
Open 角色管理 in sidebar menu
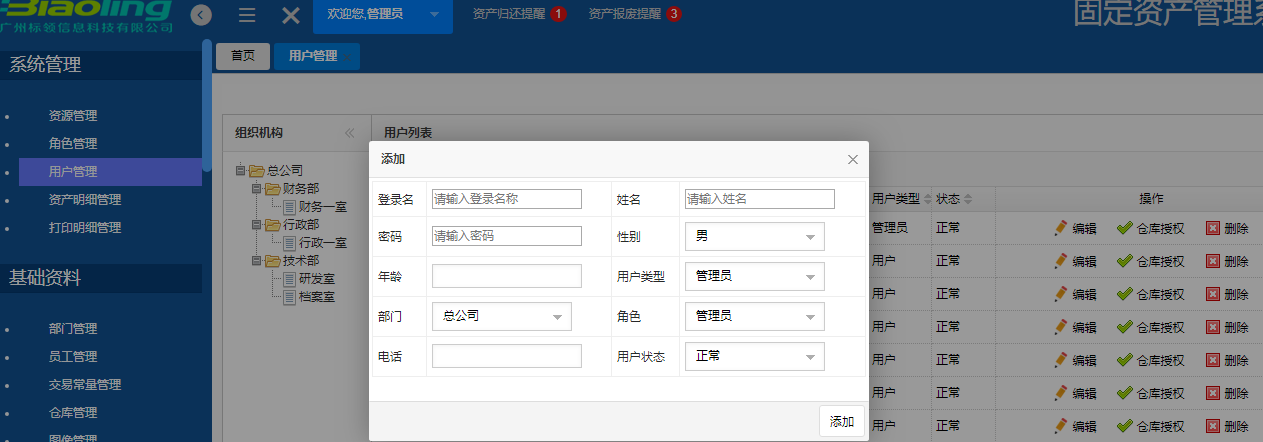click(x=73, y=144)
